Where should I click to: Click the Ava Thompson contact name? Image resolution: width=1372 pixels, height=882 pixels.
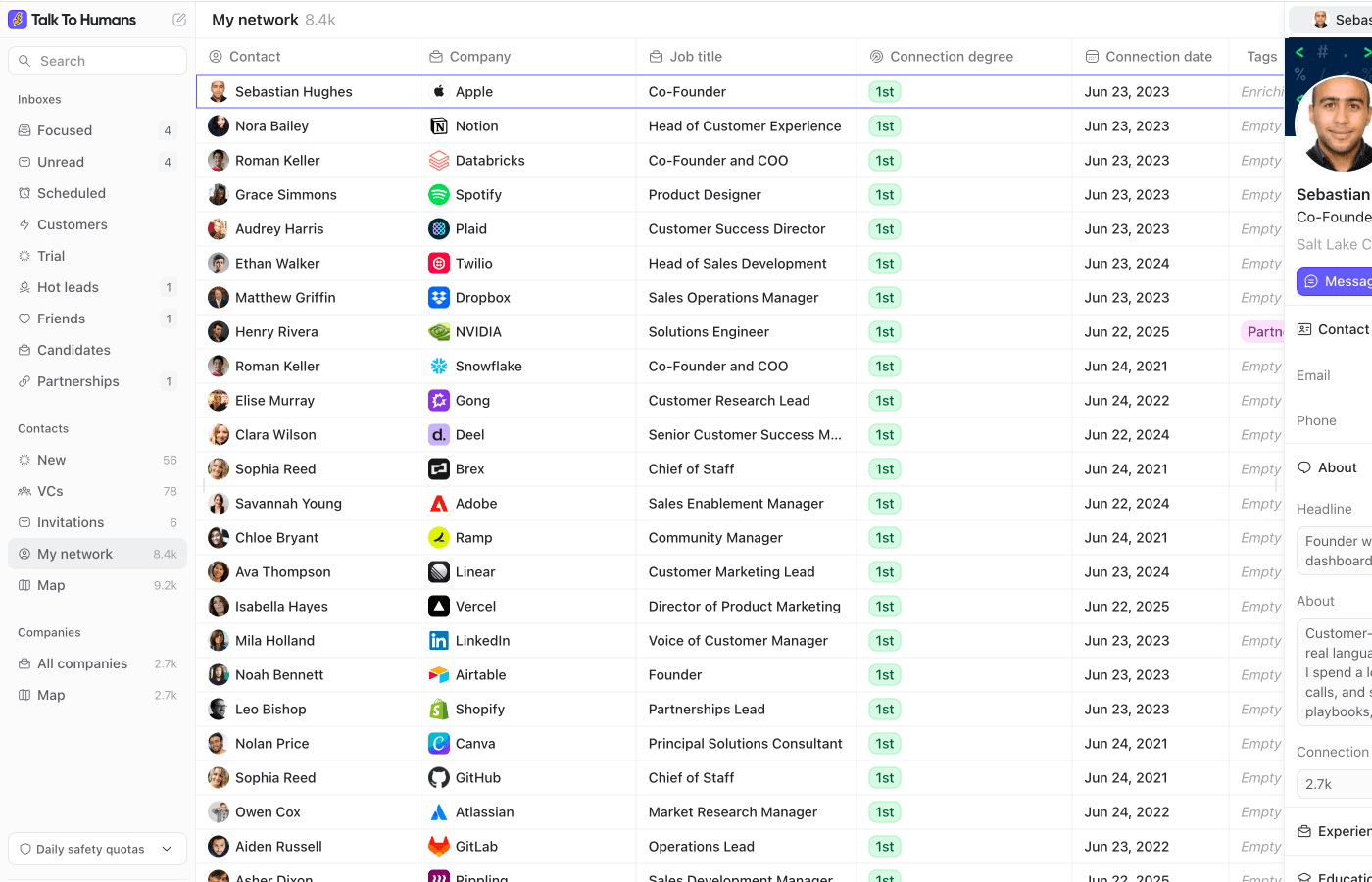click(x=283, y=572)
